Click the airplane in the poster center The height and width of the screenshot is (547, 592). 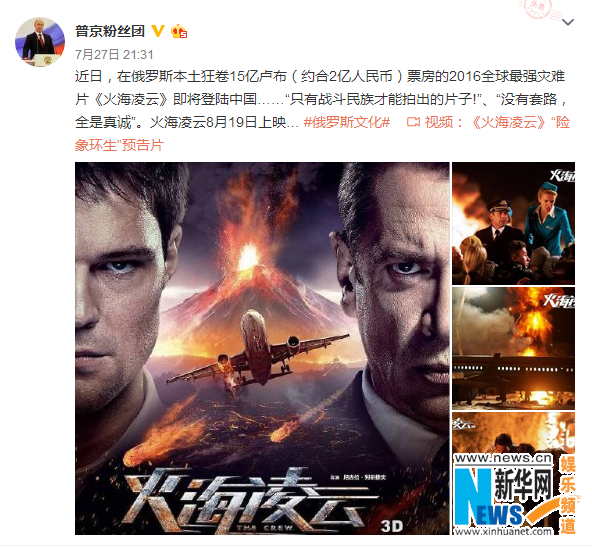point(261,351)
